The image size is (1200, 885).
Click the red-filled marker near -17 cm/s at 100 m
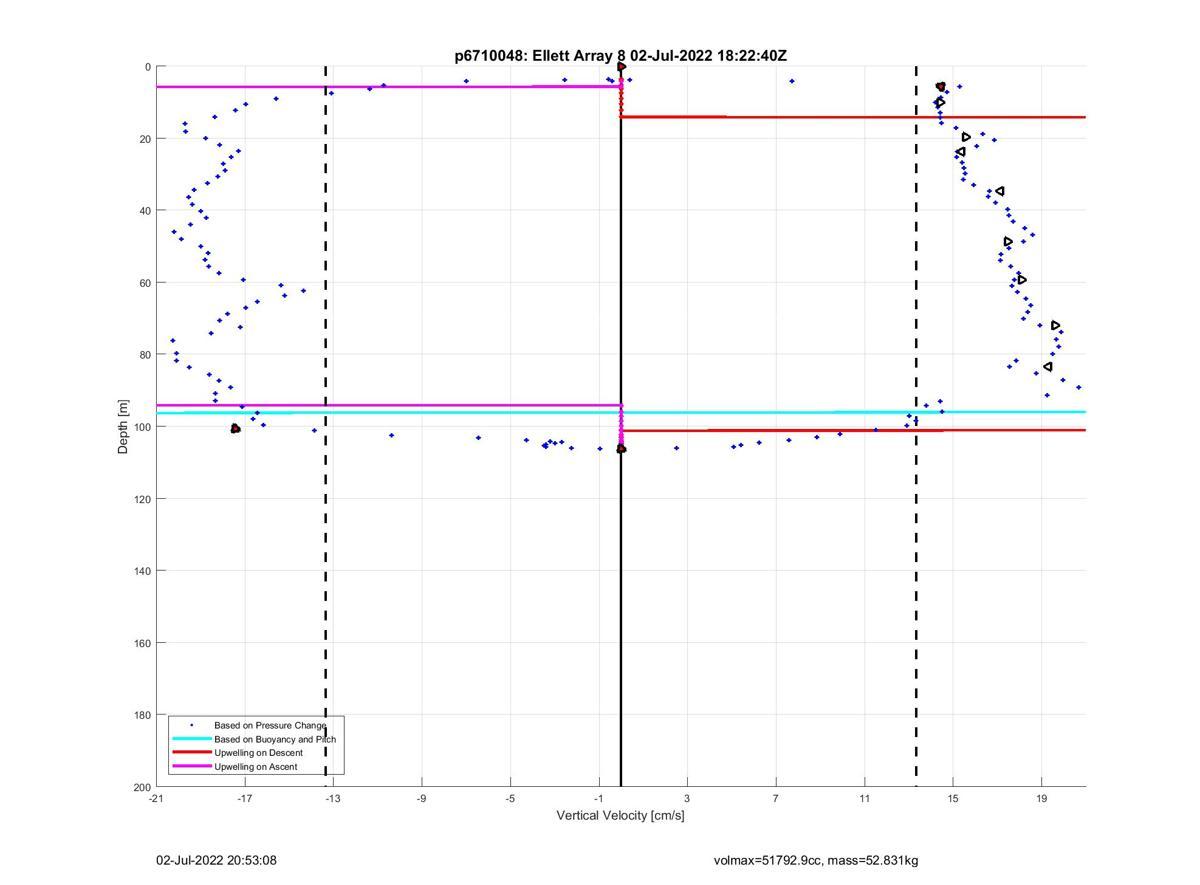[x=236, y=429]
